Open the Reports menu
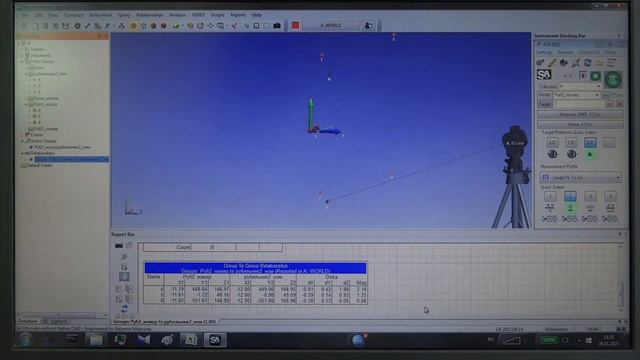 [x=238, y=15]
